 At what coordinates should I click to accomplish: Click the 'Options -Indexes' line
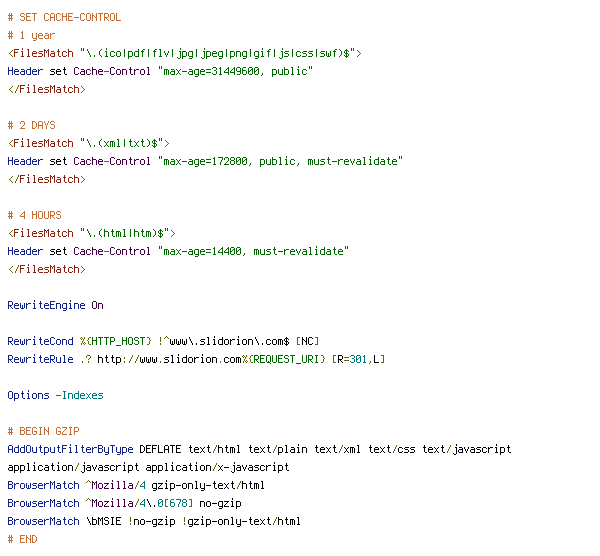pos(55,396)
